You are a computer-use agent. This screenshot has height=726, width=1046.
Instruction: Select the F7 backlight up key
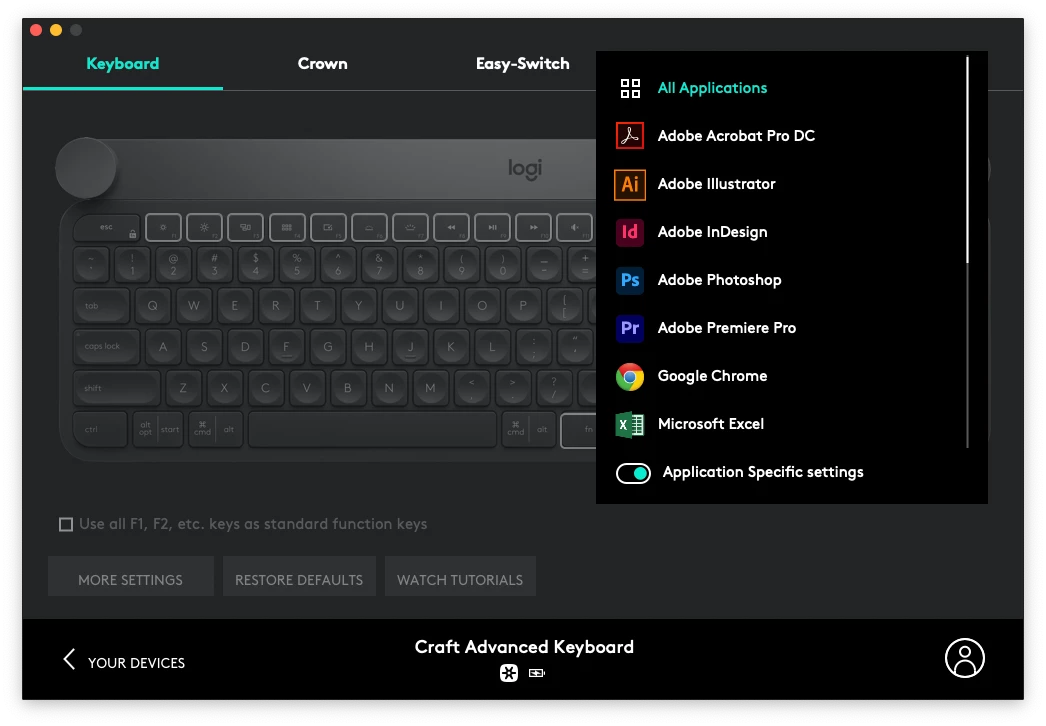410,228
